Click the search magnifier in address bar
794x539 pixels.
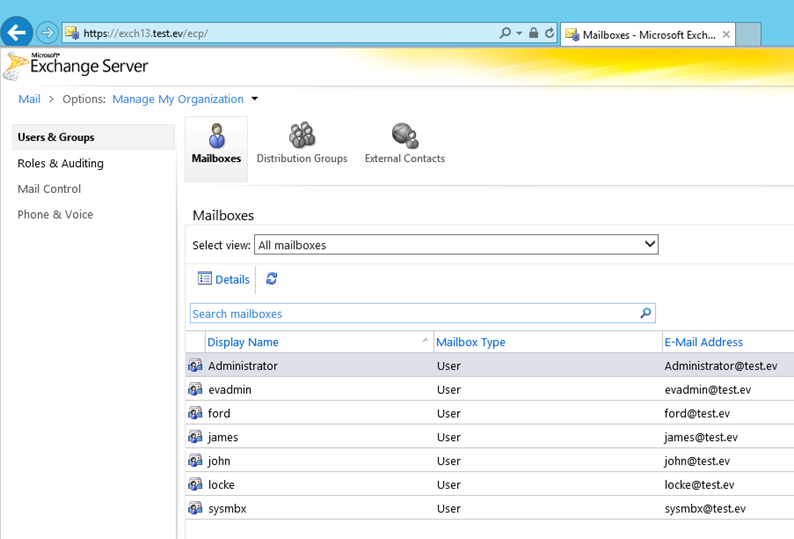(x=505, y=33)
